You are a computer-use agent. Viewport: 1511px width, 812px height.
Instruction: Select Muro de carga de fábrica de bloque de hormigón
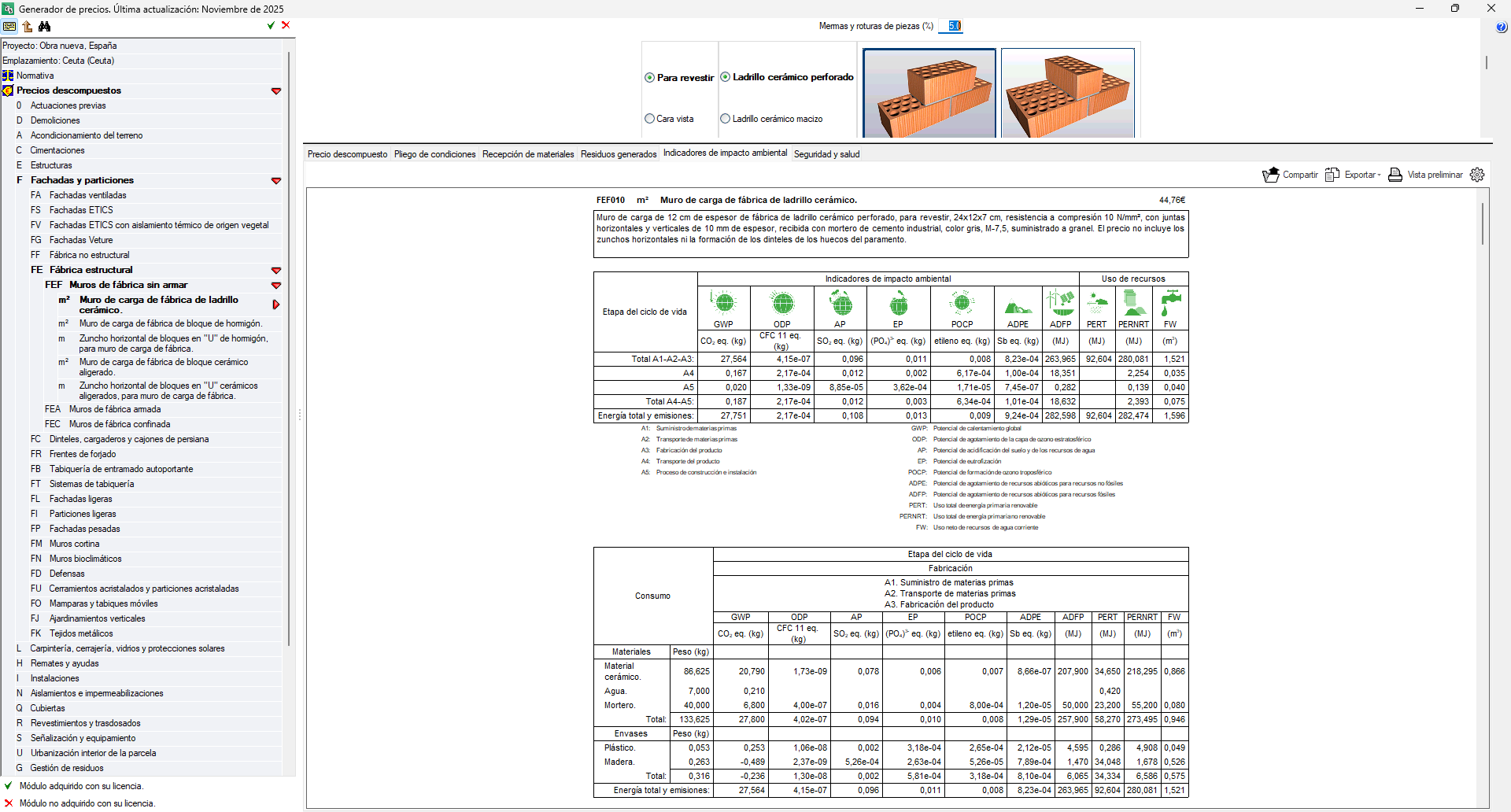tap(170, 323)
